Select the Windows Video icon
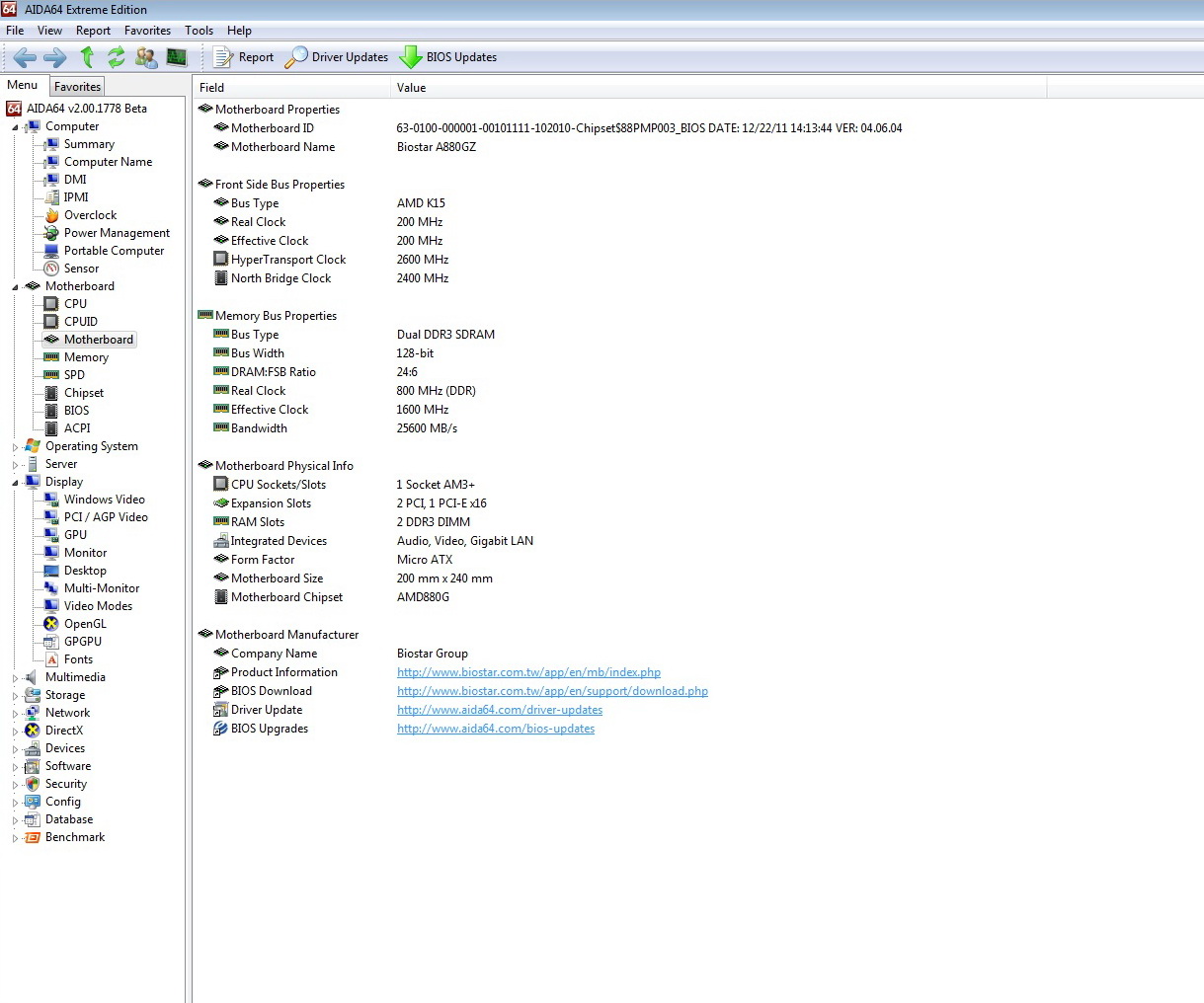The width and height of the screenshot is (1204, 1003). [x=51, y=500]
